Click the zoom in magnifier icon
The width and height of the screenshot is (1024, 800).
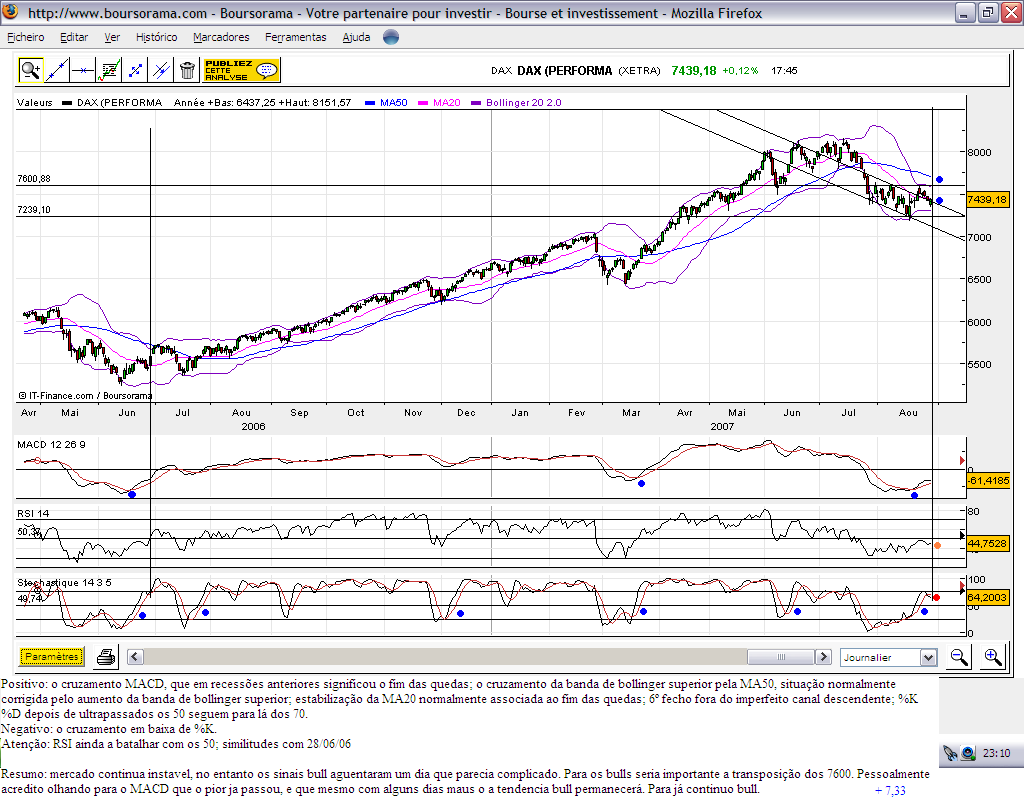[x=993, y=656]
